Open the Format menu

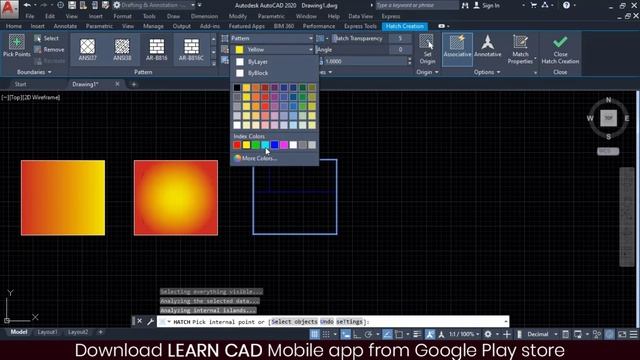pyautogui.click(x=122, y=16)
